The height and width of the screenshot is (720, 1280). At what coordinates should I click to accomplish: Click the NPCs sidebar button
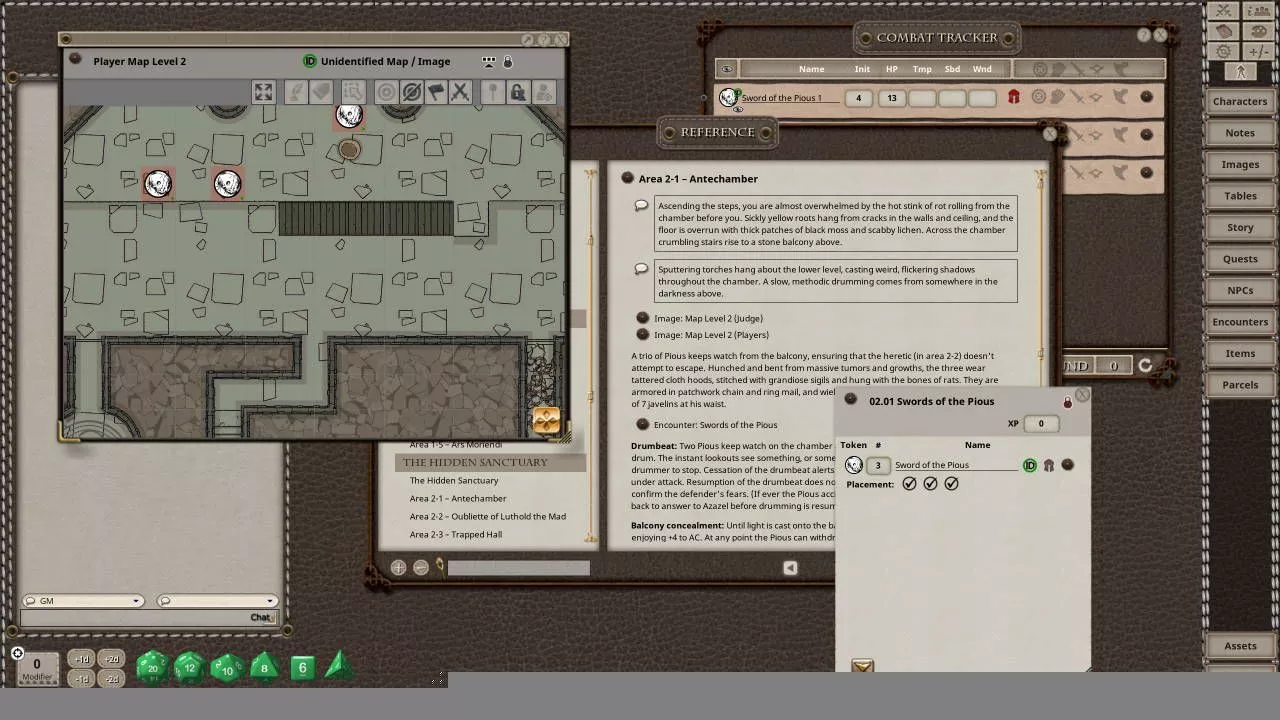click(1240, 290)
